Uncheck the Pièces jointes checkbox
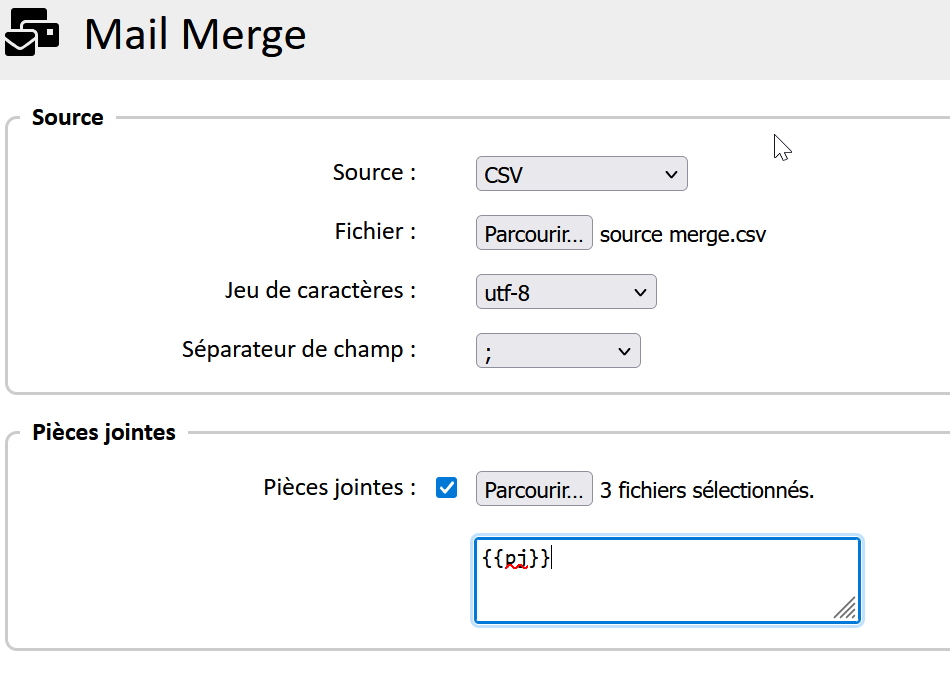Screen dimensions: 950x673 447,488
